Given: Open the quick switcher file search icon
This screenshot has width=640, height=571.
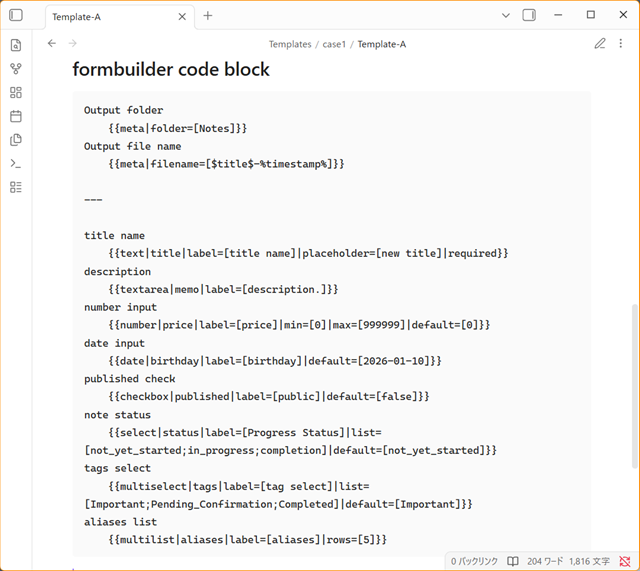Looking at the screenshot, I should pos(16,45).
